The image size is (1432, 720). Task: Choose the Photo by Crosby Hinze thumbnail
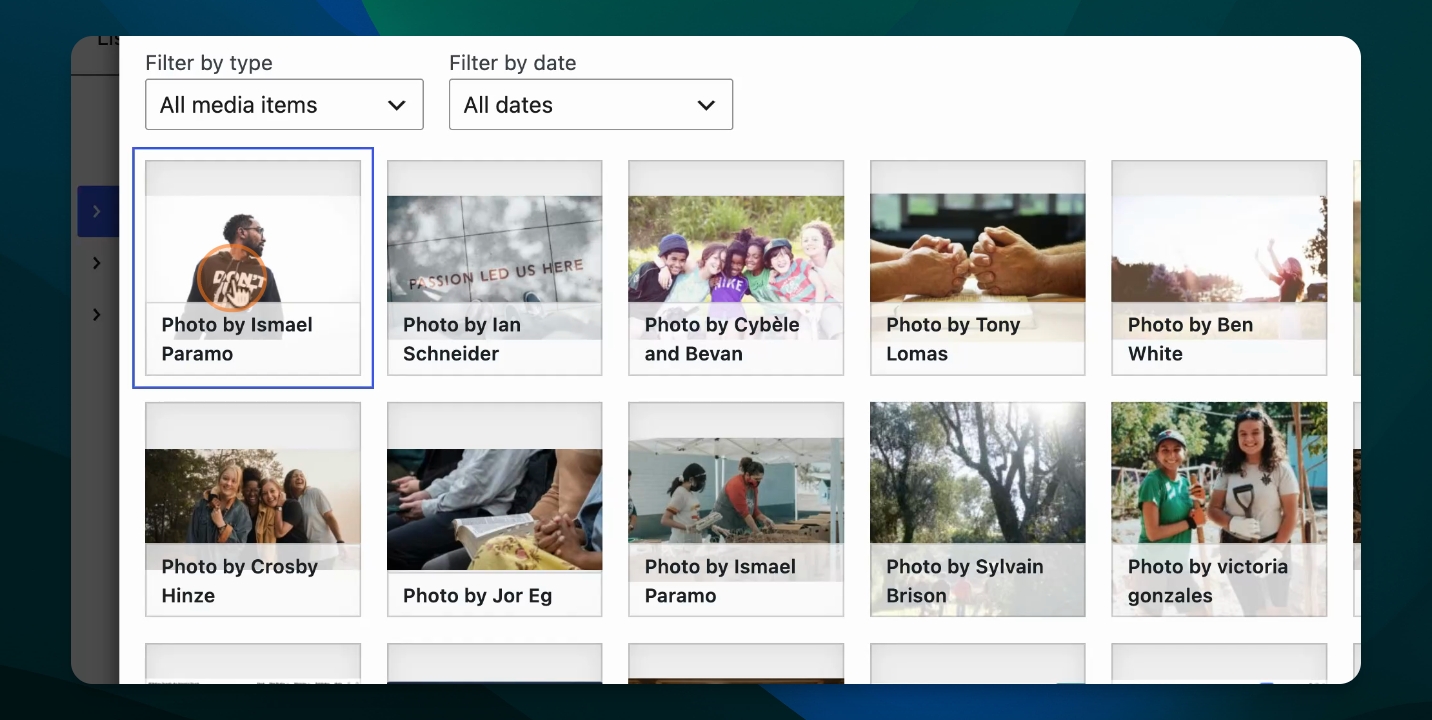(253, 510)
